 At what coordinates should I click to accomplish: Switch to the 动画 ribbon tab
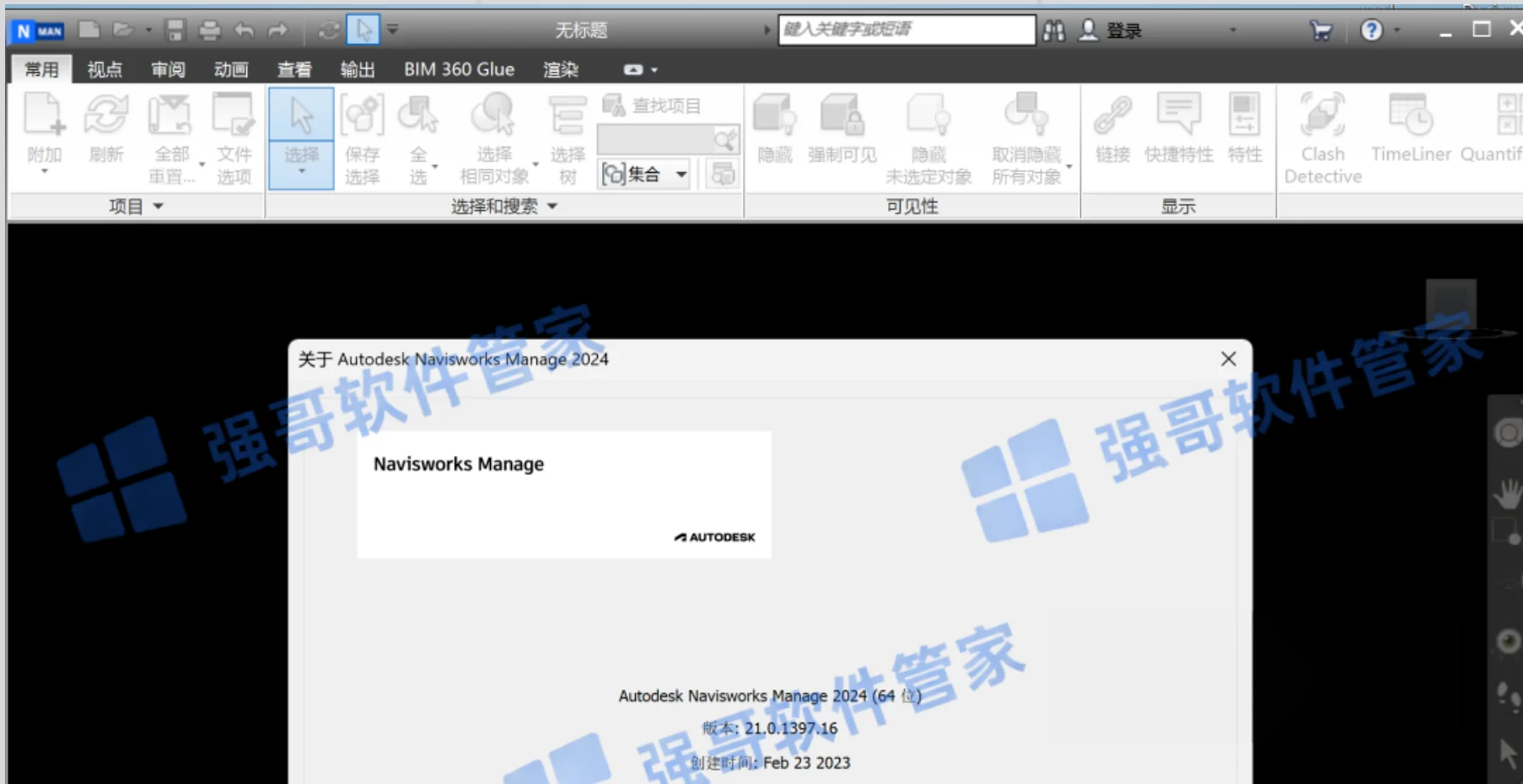(231, 69)
